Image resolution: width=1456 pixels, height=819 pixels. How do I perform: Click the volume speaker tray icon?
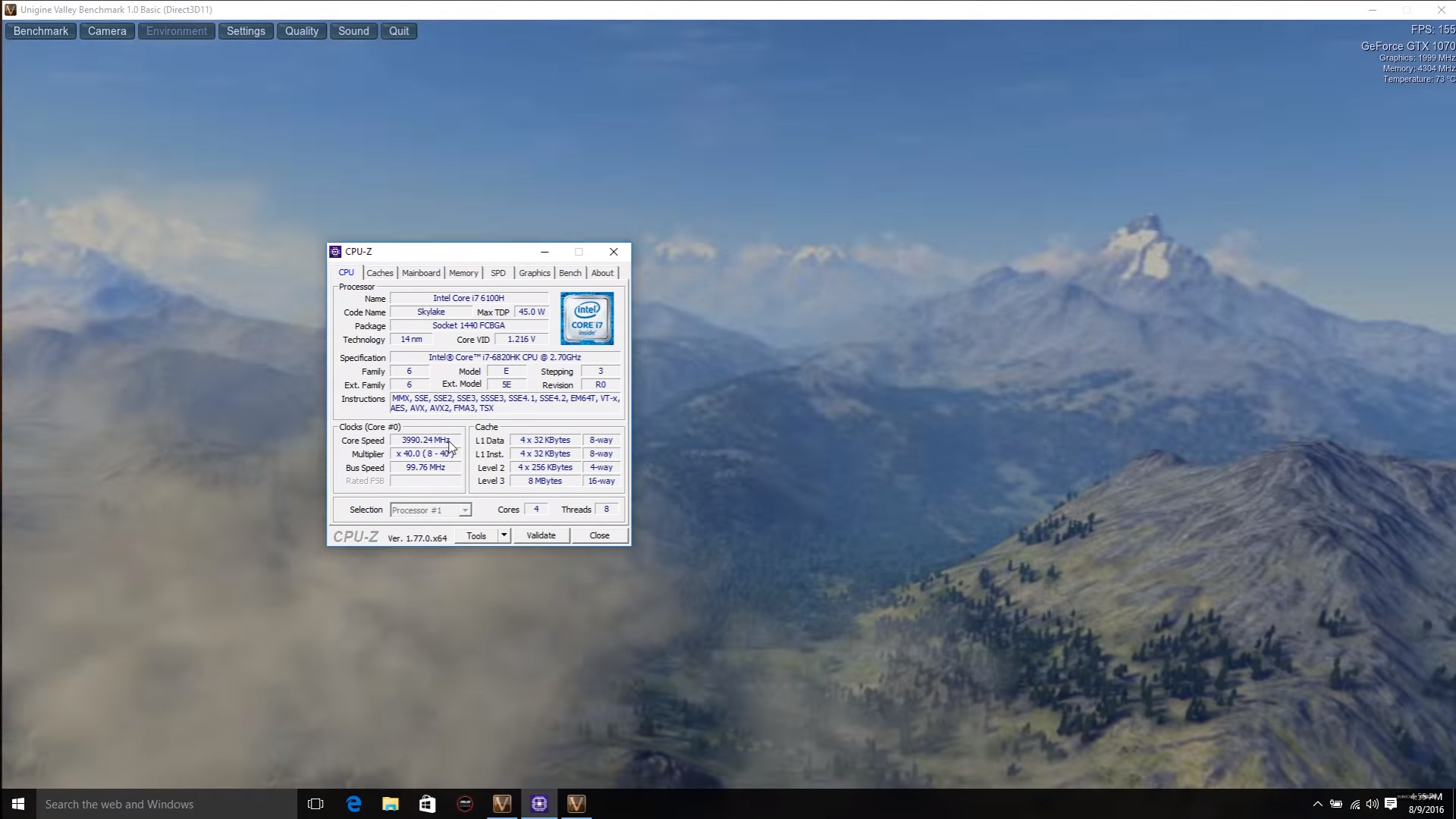[1372, 804]
